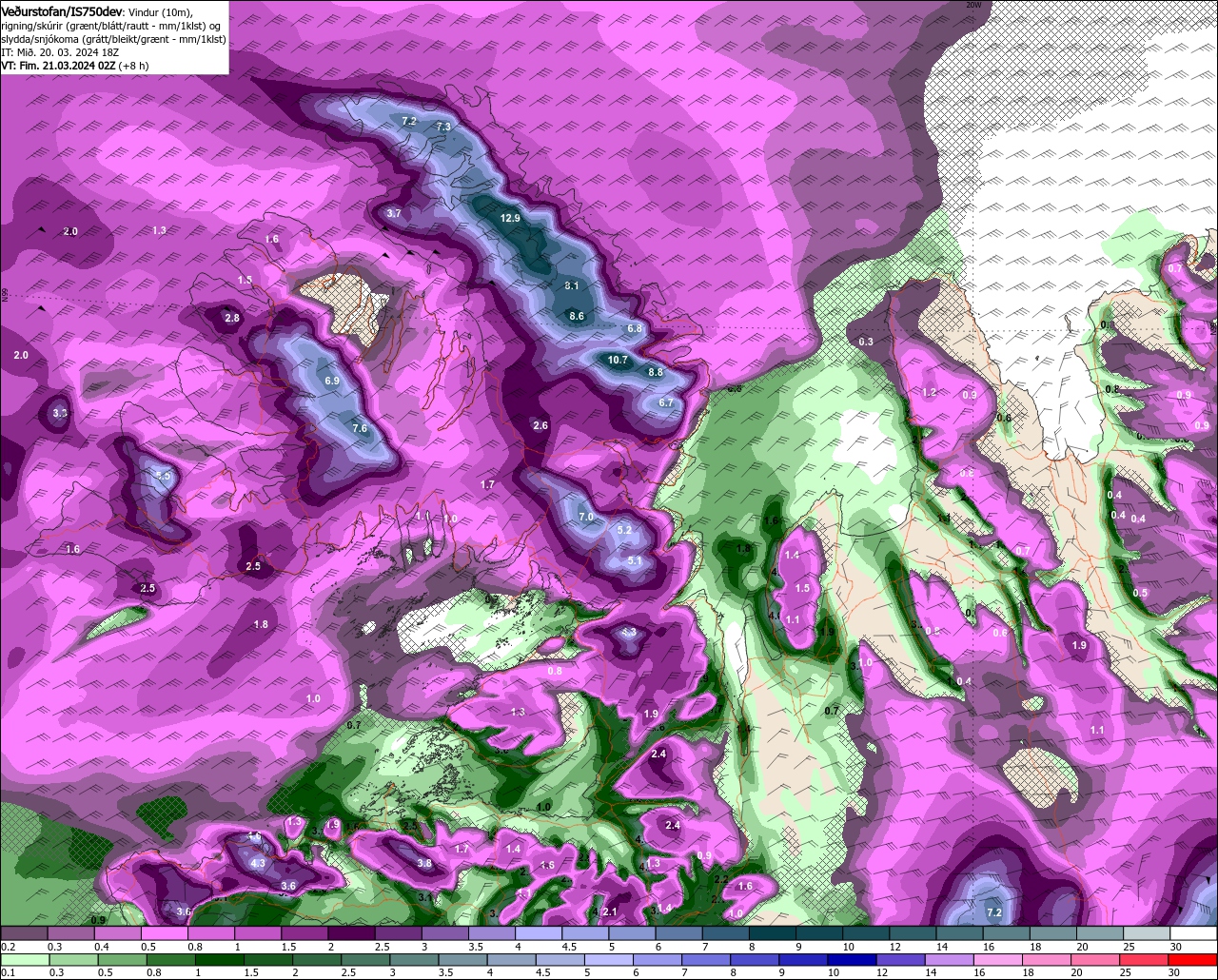Click the dark blue 10 swatch in lower legend
1218x980 pixels.
(x=851, y=959)
